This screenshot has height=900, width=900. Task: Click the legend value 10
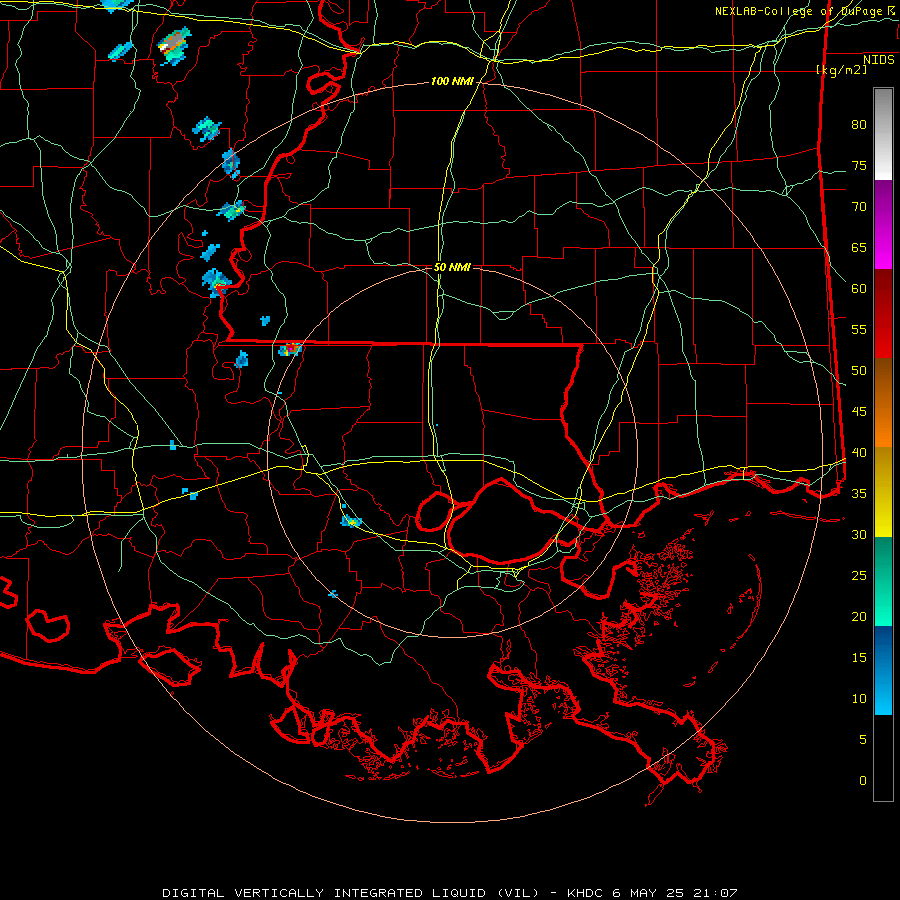859,699
